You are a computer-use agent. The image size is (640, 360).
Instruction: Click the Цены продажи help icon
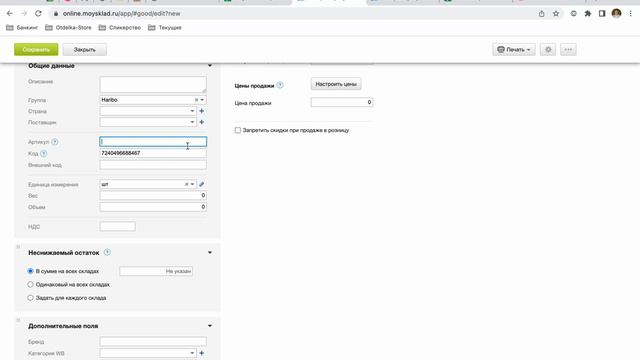pos(280,85)
